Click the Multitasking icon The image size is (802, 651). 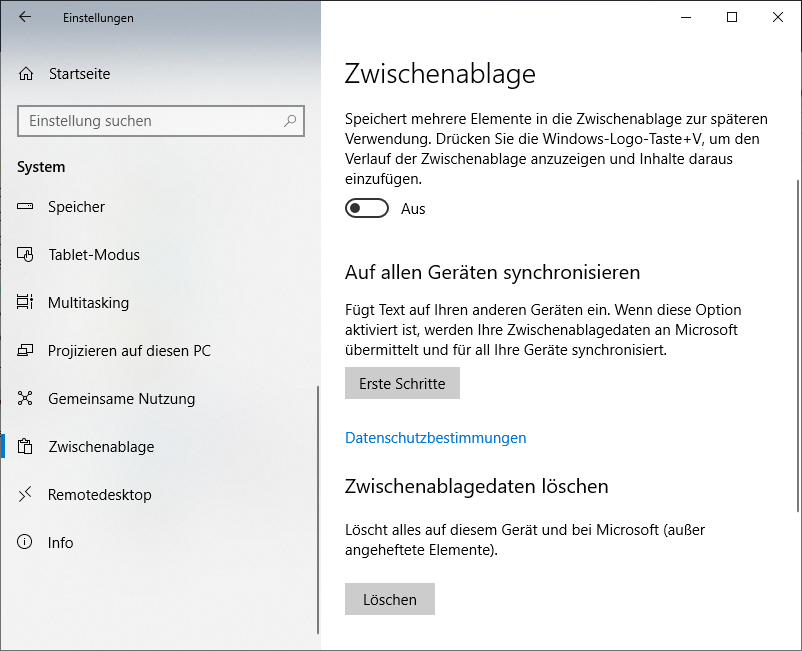(x=26, y=303)
